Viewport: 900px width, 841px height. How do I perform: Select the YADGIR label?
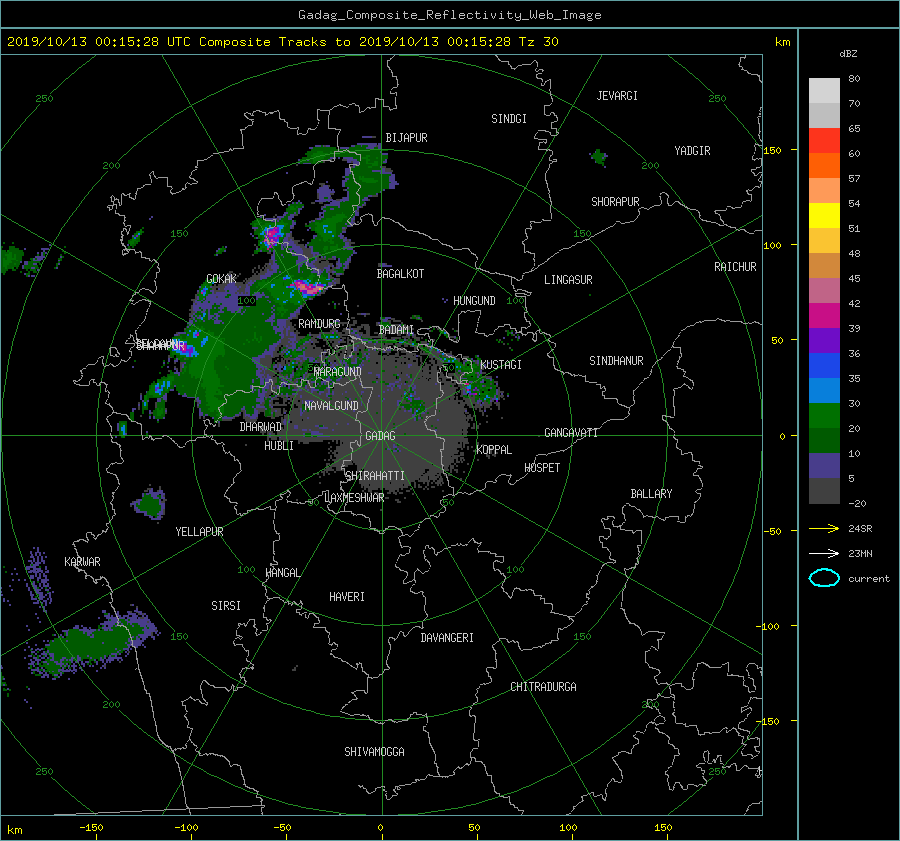coord(692,151)
